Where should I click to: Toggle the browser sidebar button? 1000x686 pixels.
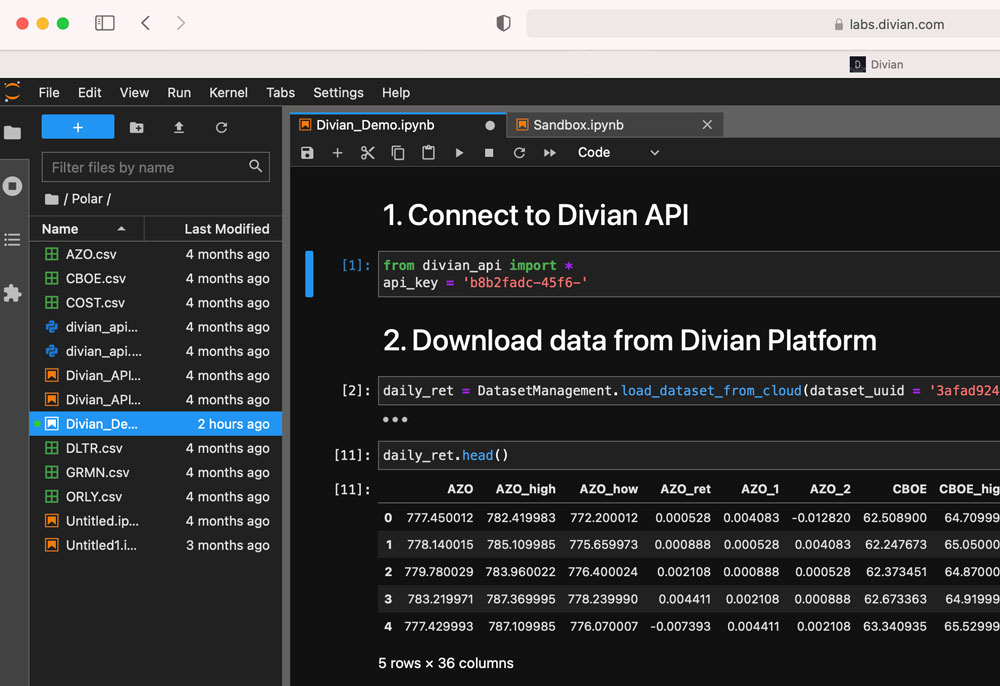(105, 24)
